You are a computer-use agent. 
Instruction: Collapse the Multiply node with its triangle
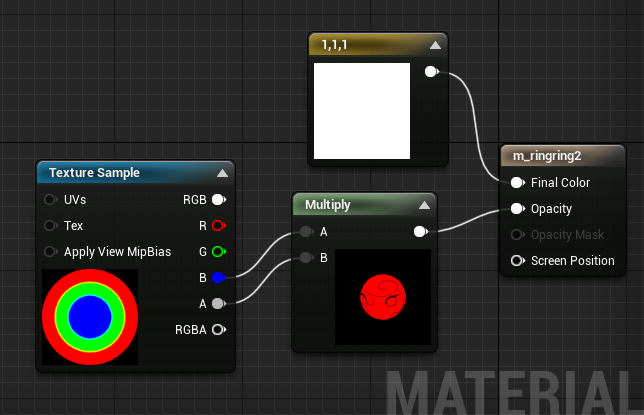(x=424, y=205)
